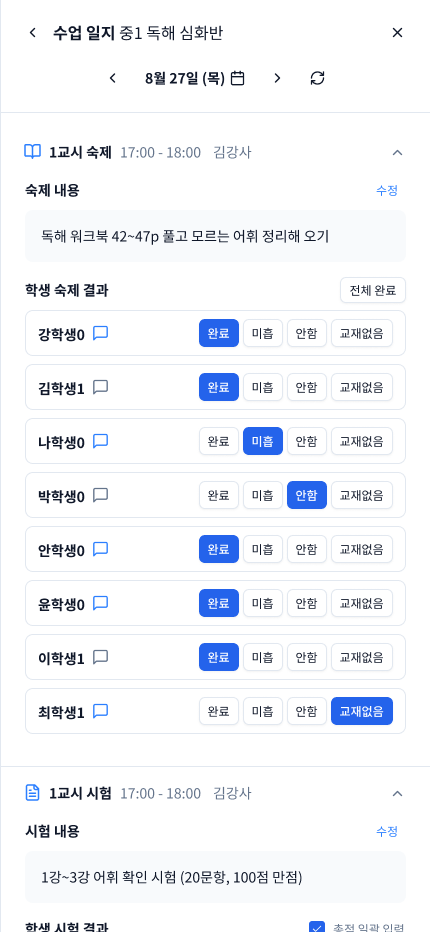Go to the previous day arrow
This screenshot has width=430, height=932.
[x=112, y=78]
